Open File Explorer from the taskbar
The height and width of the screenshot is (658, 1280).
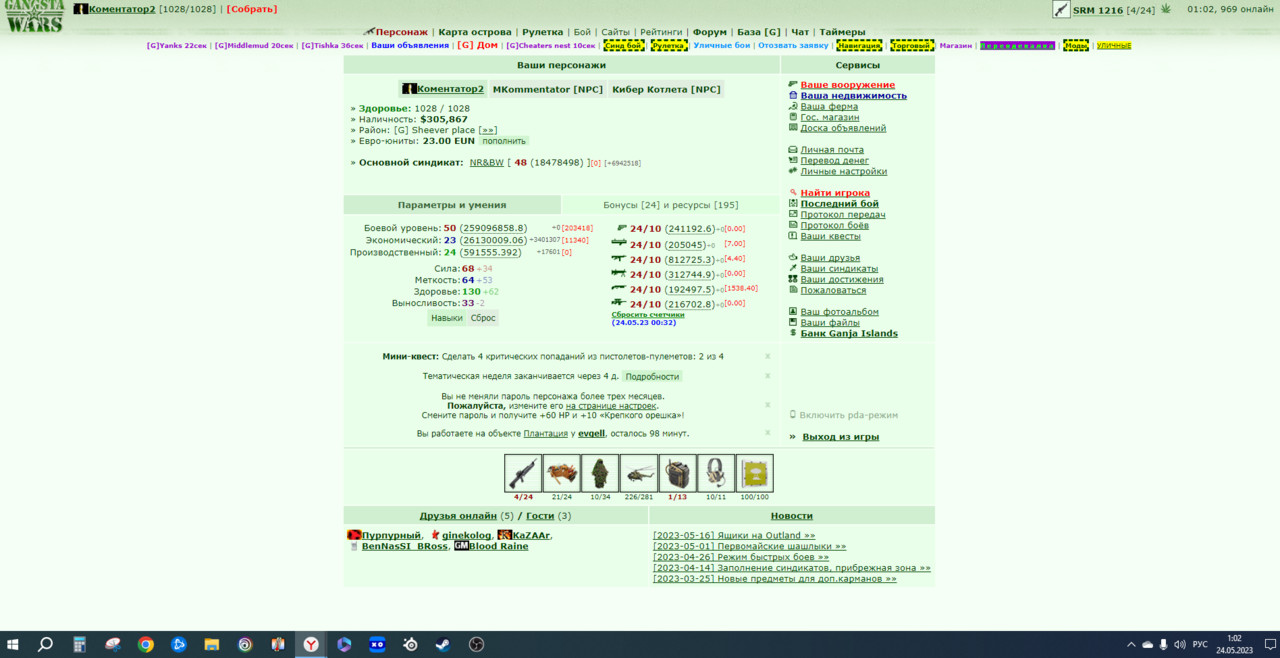[x=212, y=645]
